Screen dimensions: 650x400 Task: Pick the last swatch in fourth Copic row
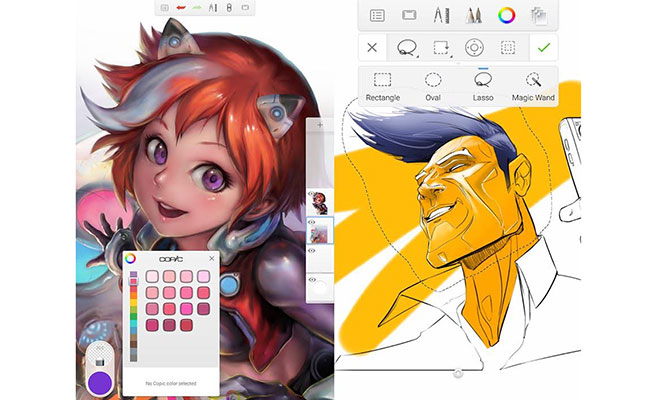coord(186,325)
